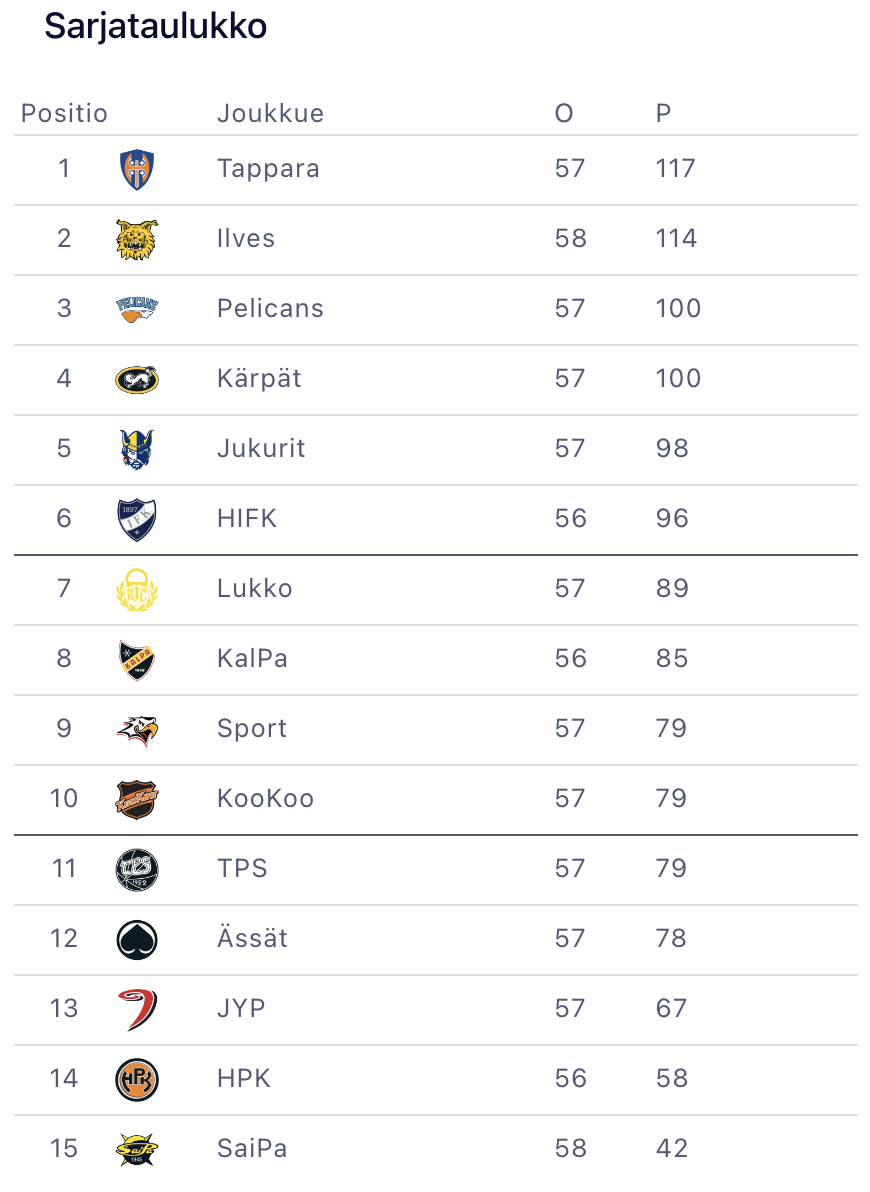Open the Ässät spade logo
The width and height of the screenshot is (870, 1192).
137,939
